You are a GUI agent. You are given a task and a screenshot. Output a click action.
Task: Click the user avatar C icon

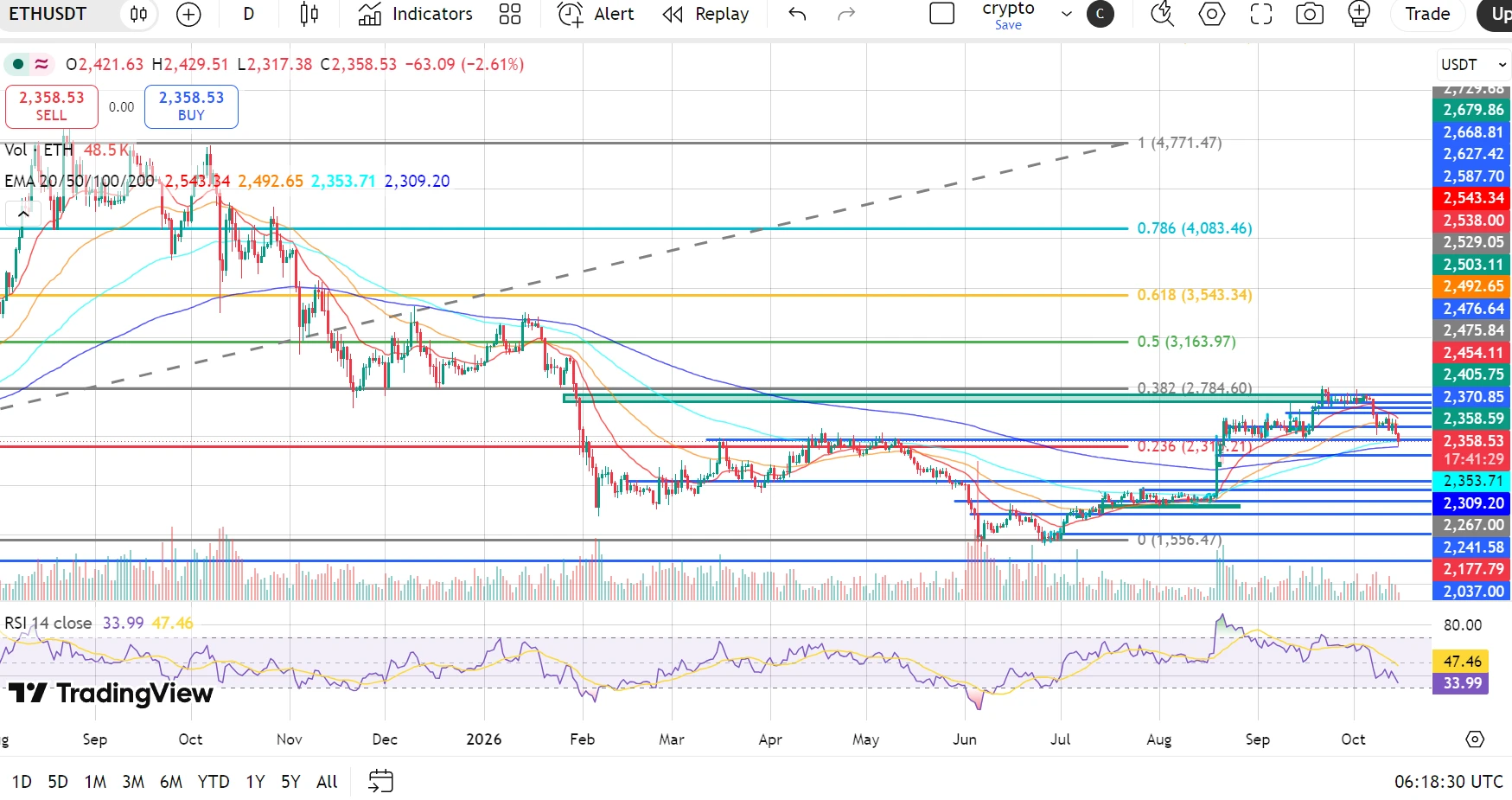pos(1101,14)
